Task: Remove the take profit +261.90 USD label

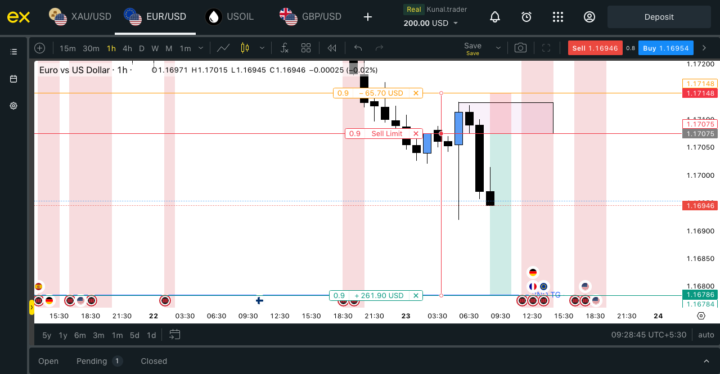Action: [416, 295]
